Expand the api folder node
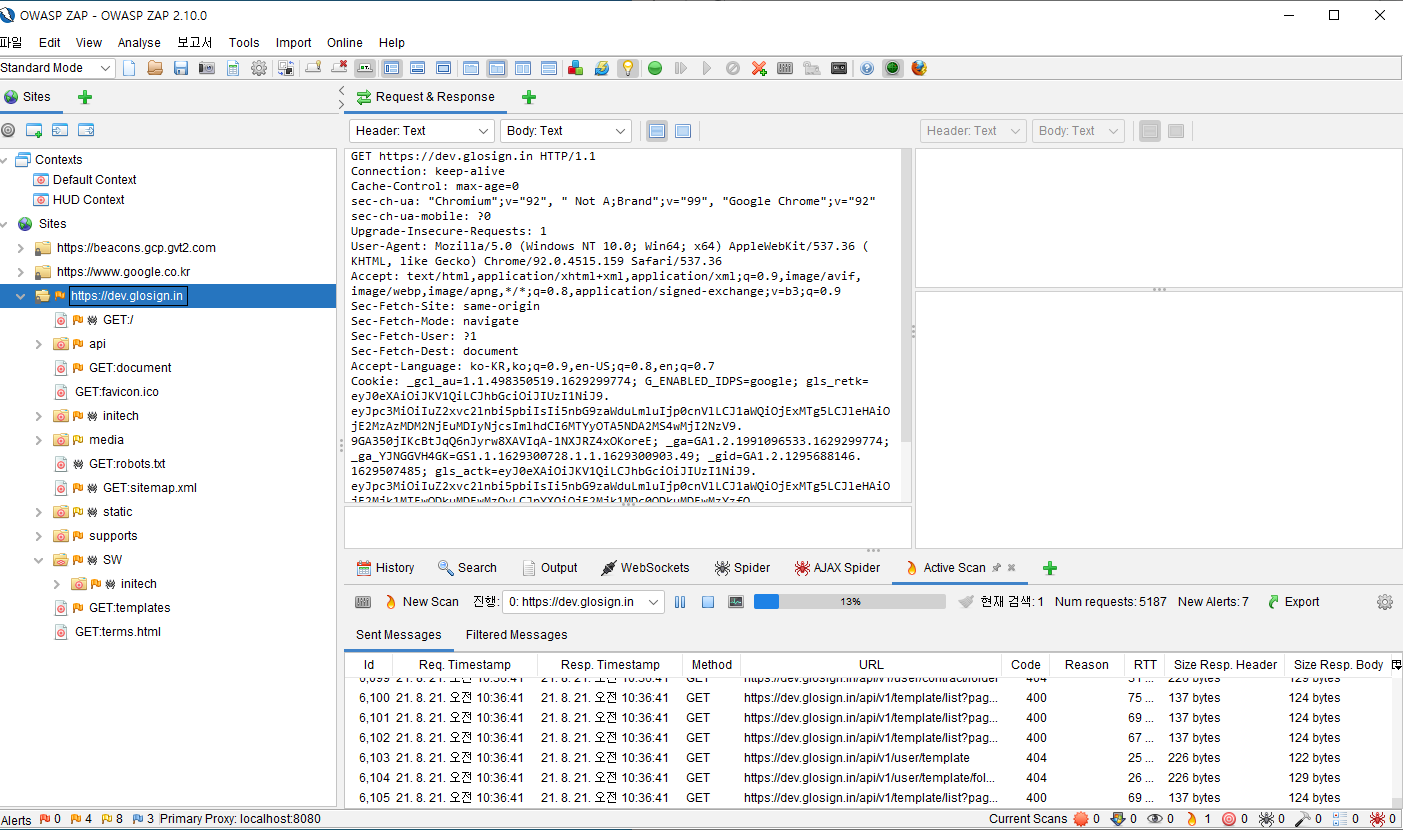Image resolution: width=1403 pixels, height=830 pixels. click(x=39, y=344)
